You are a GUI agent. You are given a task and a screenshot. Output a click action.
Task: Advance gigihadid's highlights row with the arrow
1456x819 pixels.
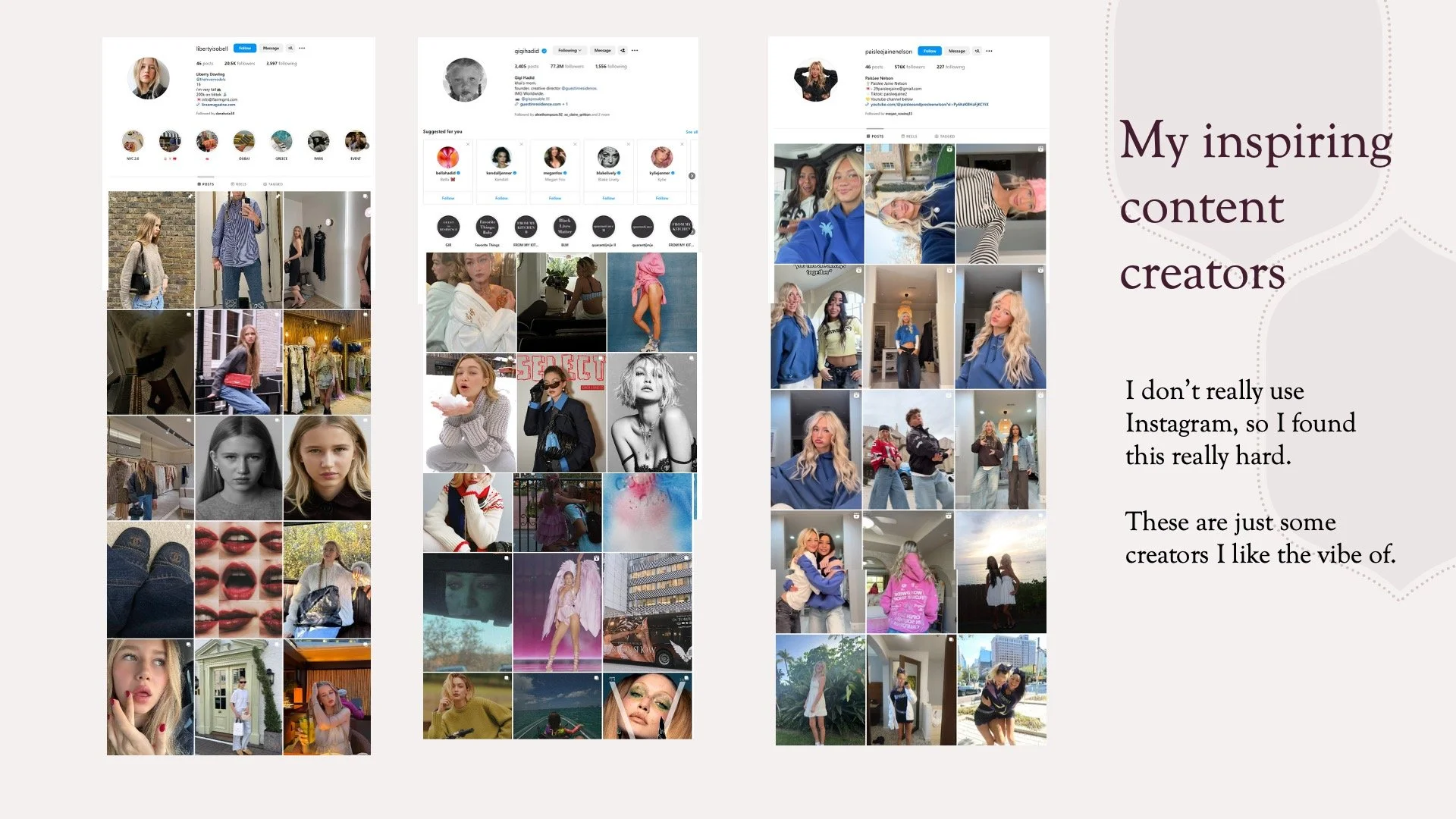coord(692,231)
